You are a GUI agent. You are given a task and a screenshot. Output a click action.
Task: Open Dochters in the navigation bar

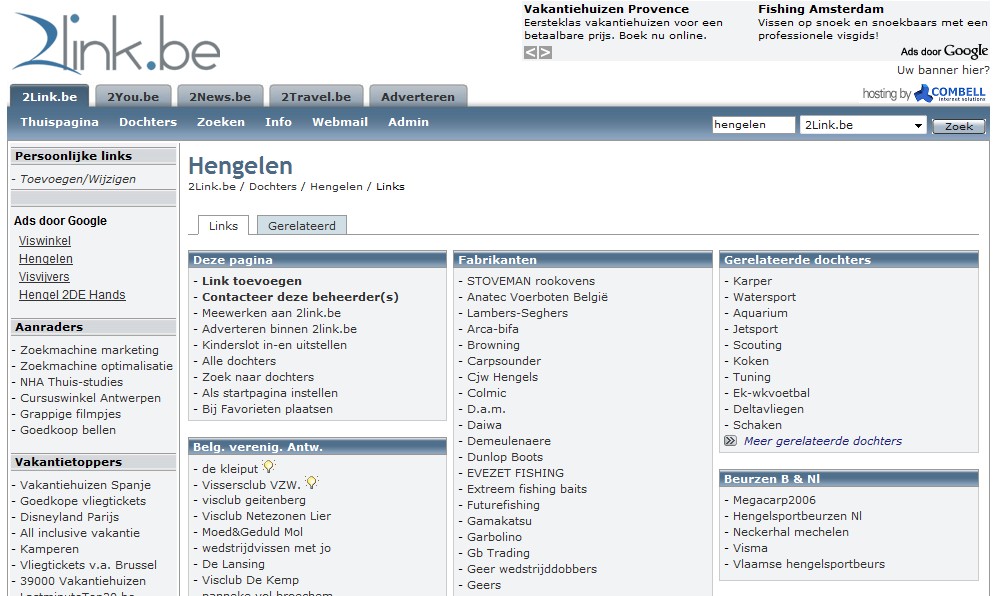[148, 122]
